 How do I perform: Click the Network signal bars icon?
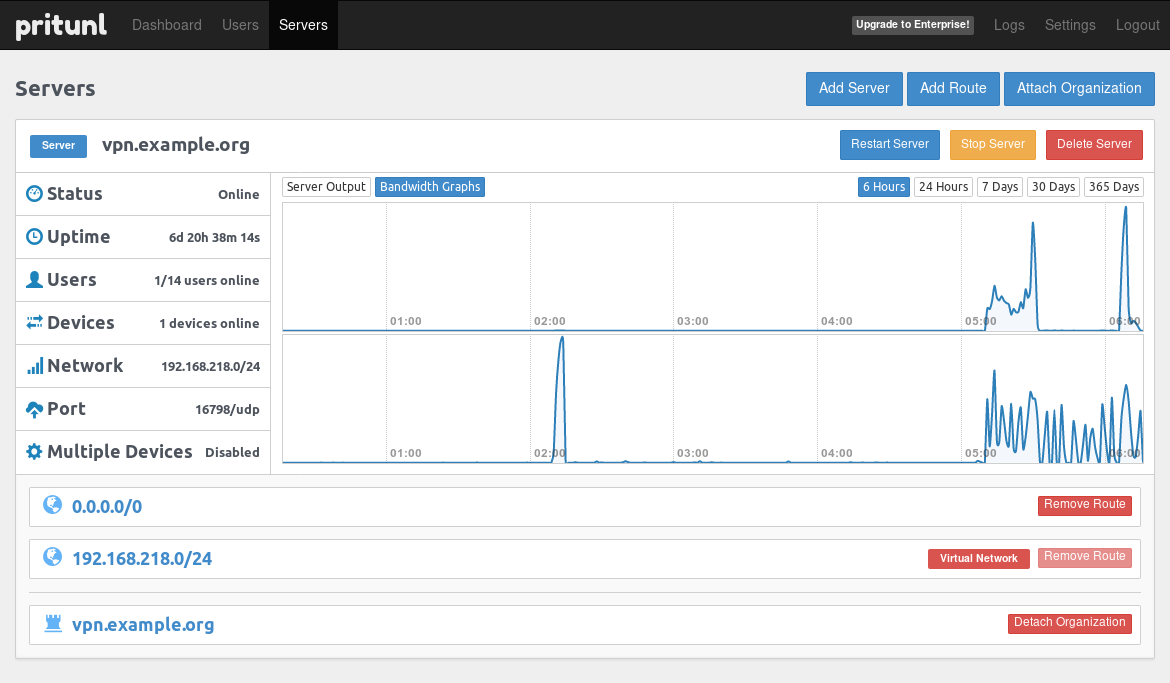(x=34, y=366)
